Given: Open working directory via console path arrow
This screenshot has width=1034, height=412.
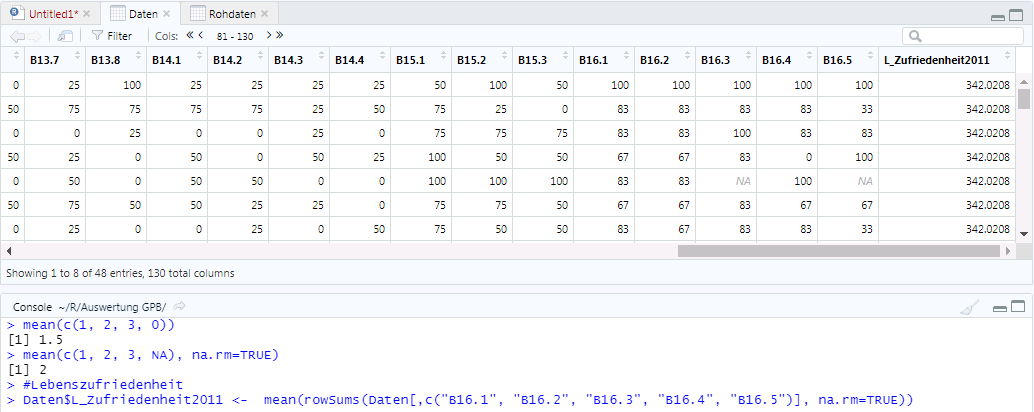Looking at the screenshot, I should point(180,306).
